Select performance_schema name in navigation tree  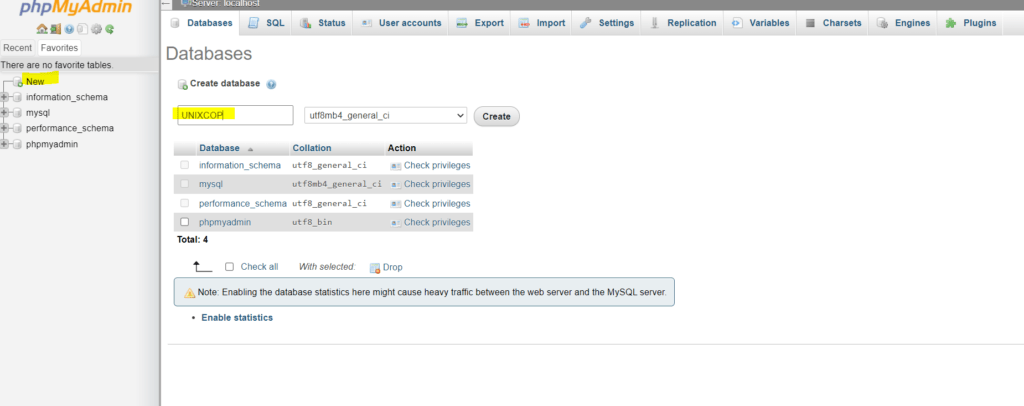tap(70, 129)
